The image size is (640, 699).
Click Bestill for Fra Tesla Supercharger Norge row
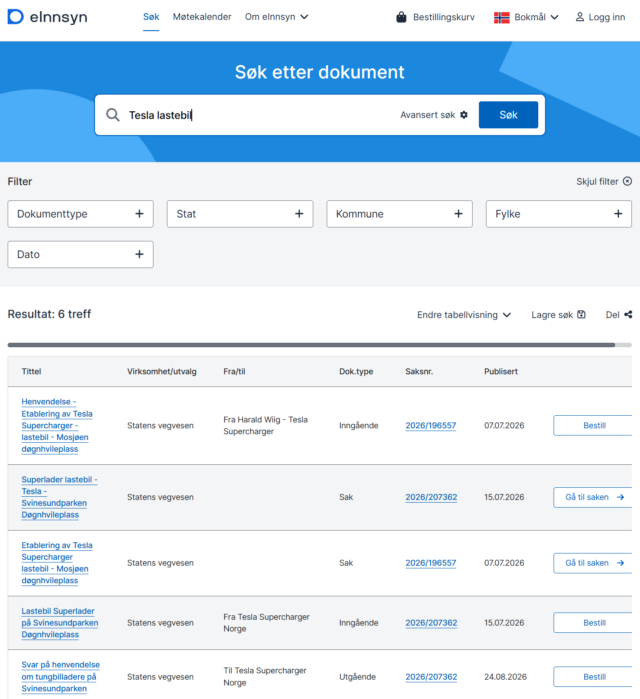[x=593, y=623]
